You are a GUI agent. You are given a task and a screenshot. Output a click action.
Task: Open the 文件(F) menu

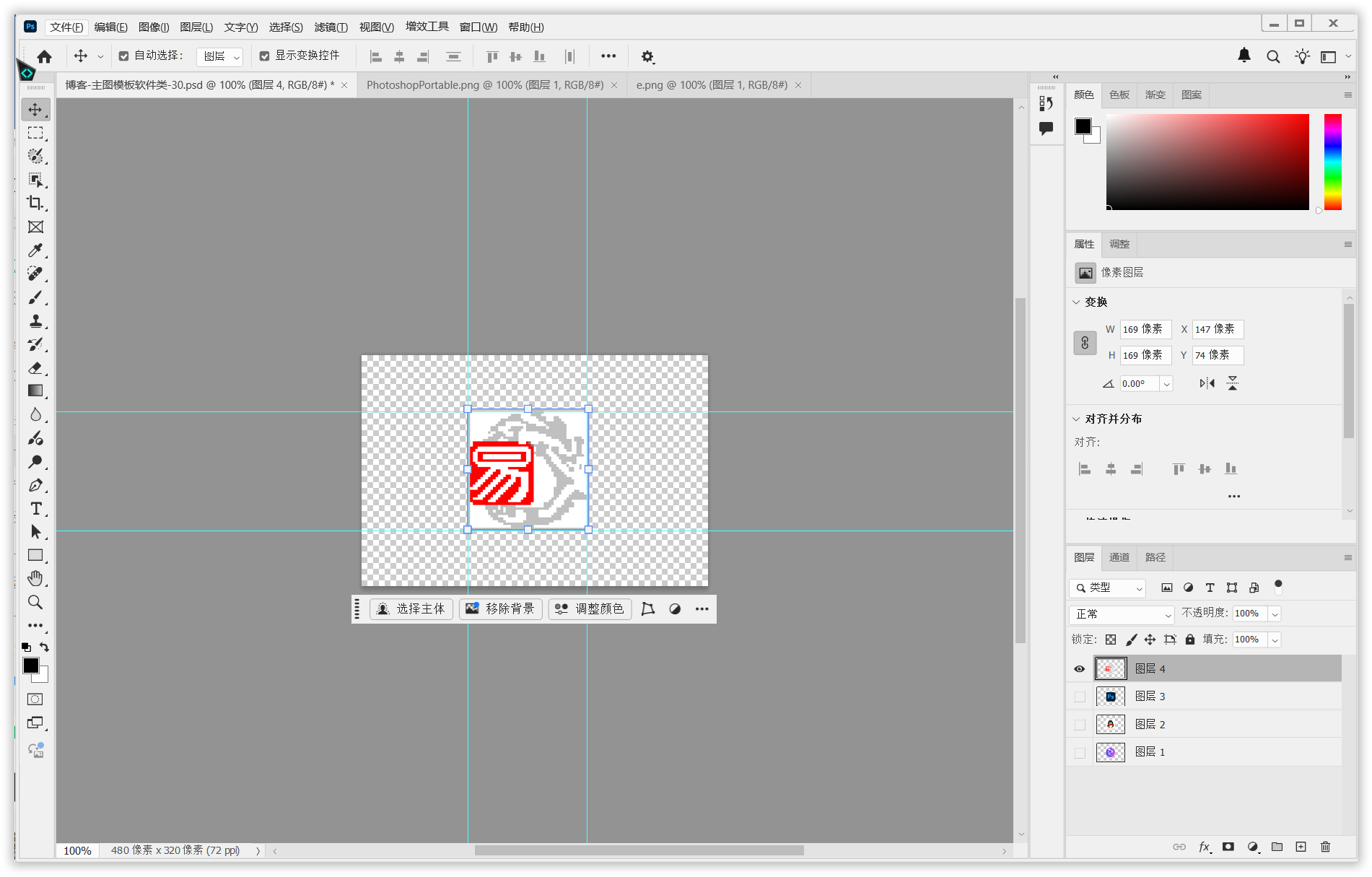click(x=66, y=27)
